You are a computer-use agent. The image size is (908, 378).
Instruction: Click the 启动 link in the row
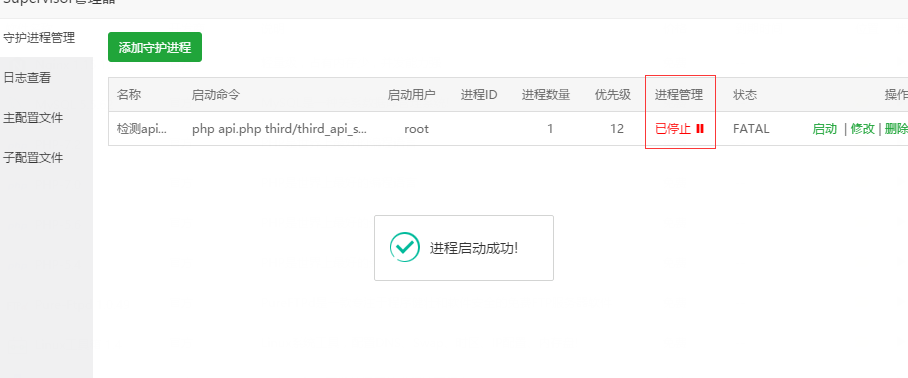825,129
